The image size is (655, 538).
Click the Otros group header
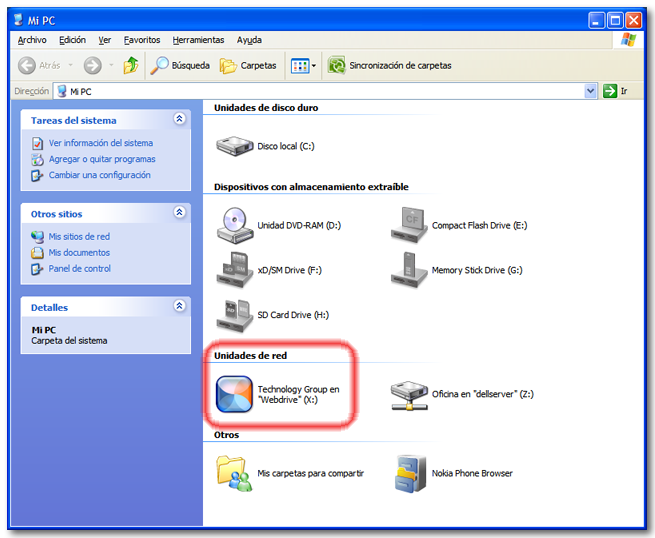point(226,435)
